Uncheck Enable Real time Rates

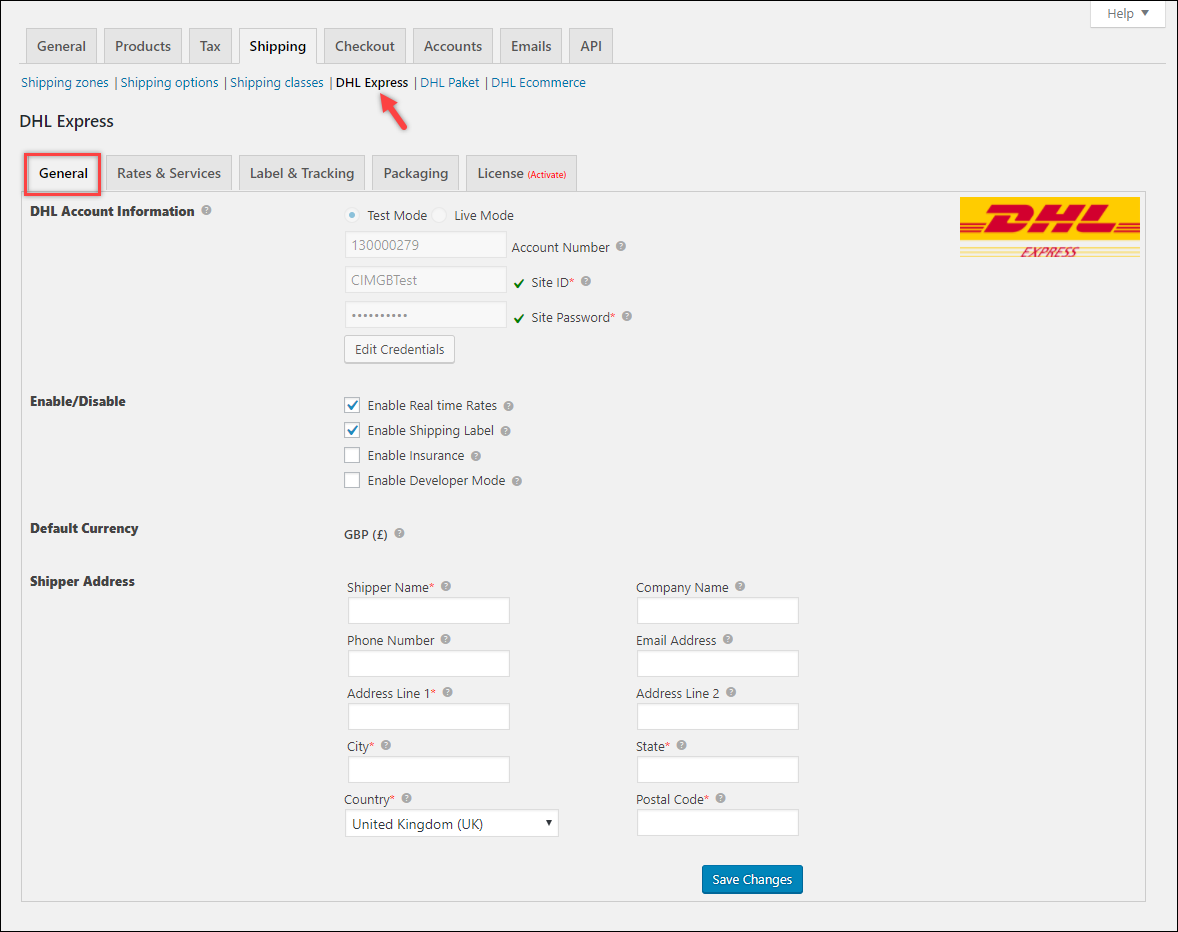point(352,406)
